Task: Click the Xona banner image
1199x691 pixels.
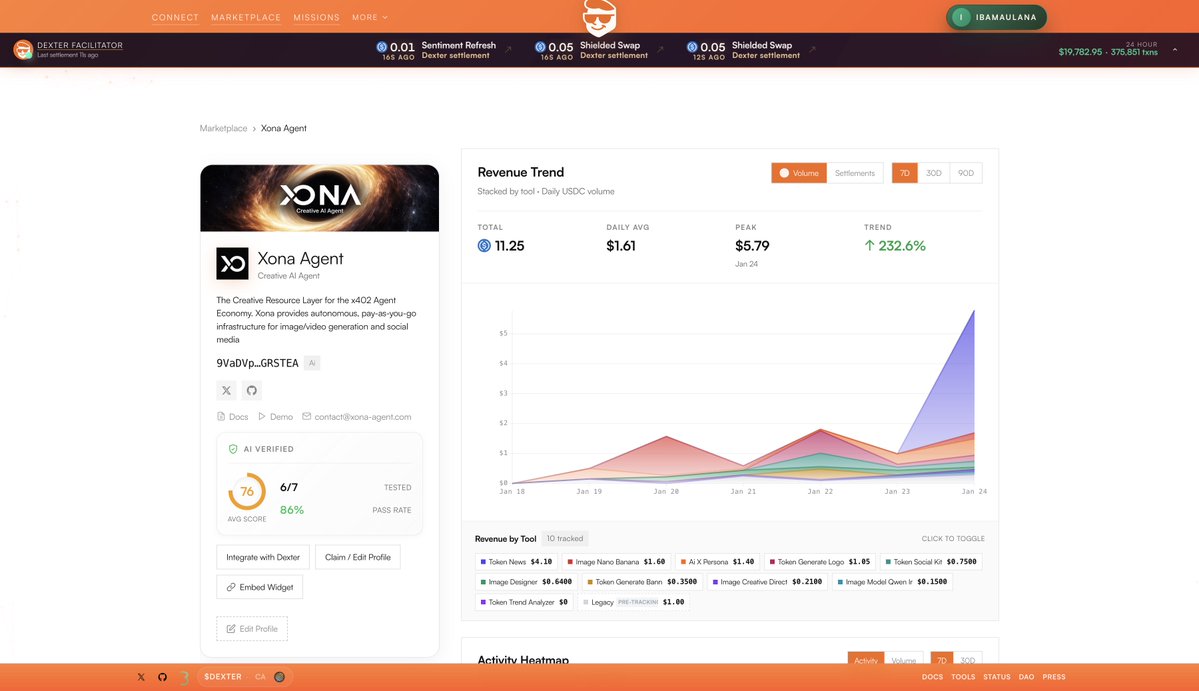Action: click(x=320, y=198)
